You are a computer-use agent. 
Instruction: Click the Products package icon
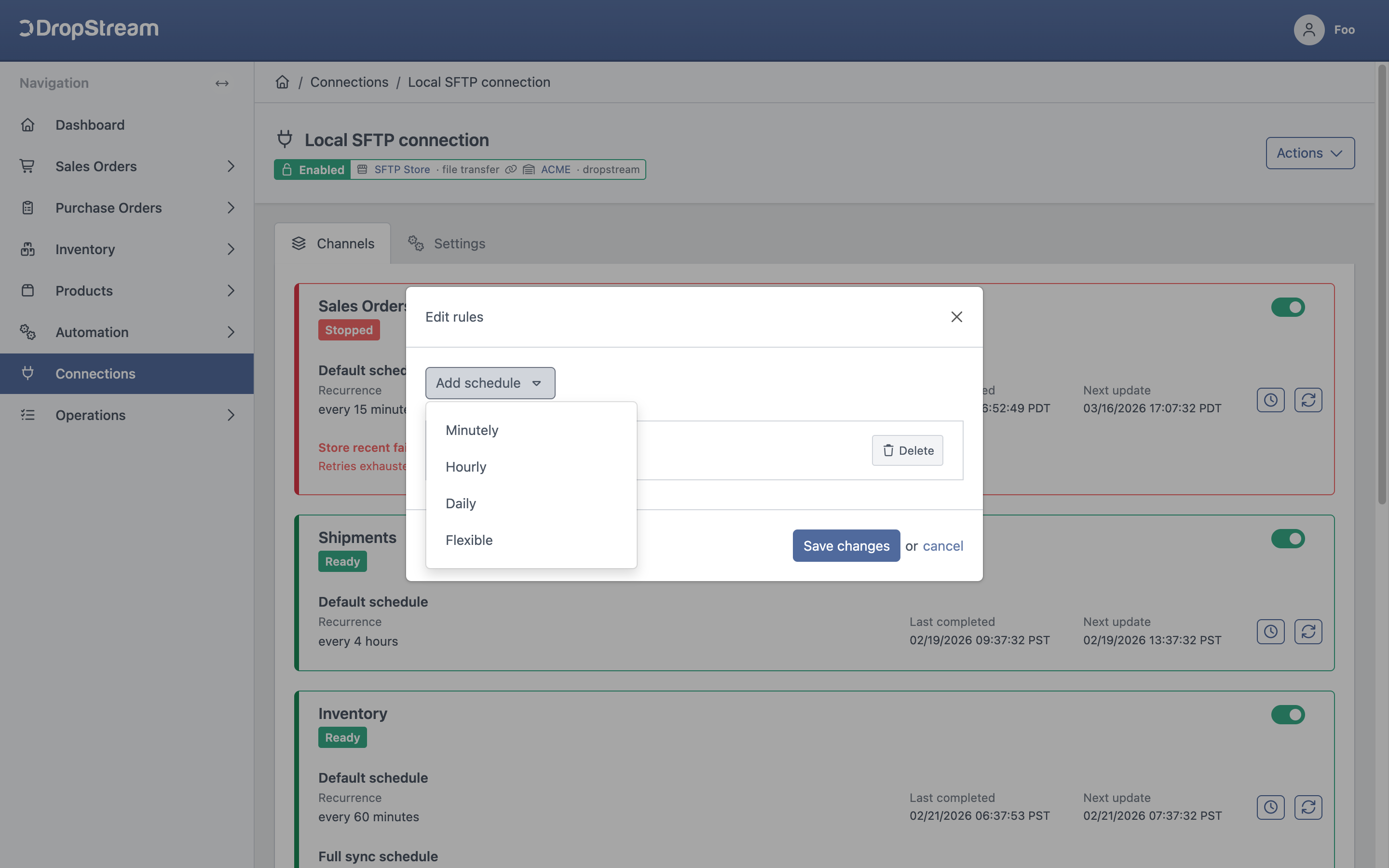coord(27,290)
